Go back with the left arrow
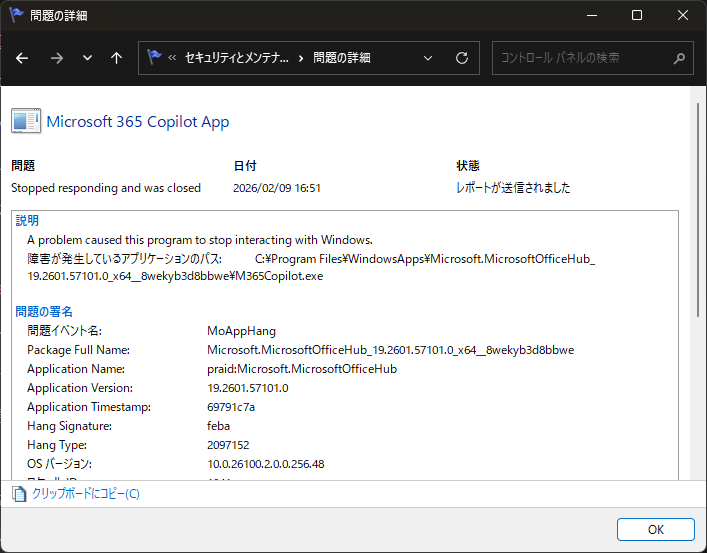This screenshot has height=553, width=707. pos(22,58)
